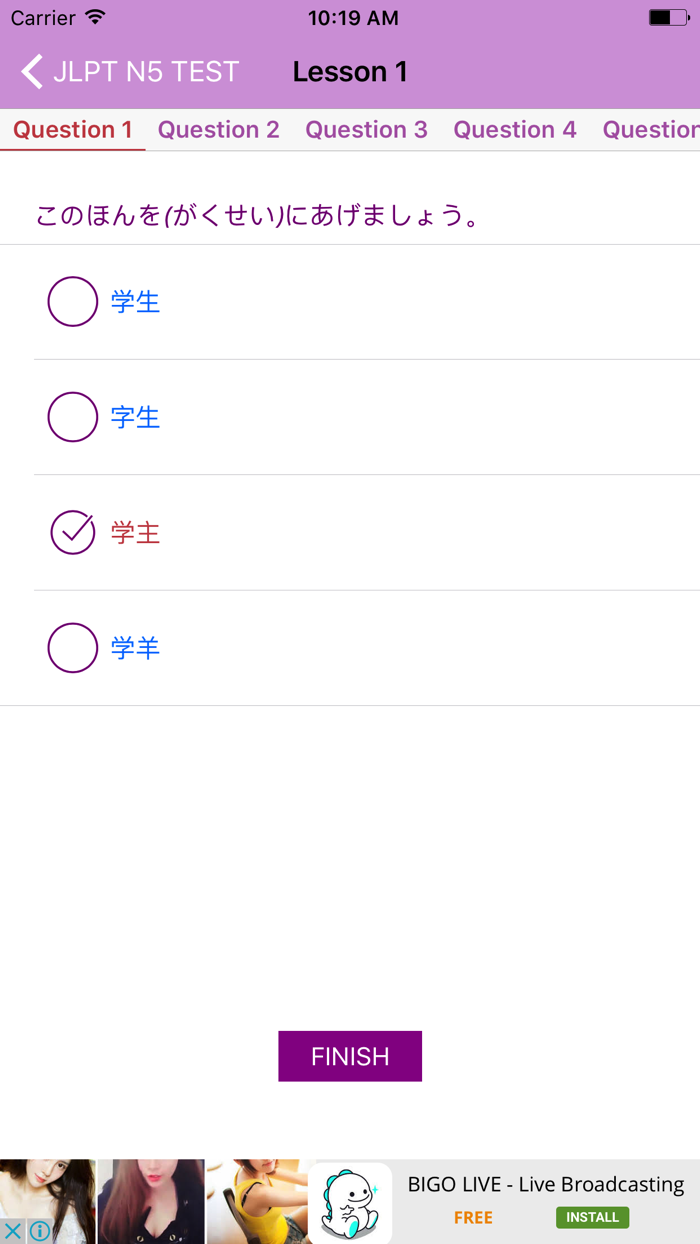Open the Question 4 tab
Viewport: 700px width, 1244px height.
[x=514, y=129]
